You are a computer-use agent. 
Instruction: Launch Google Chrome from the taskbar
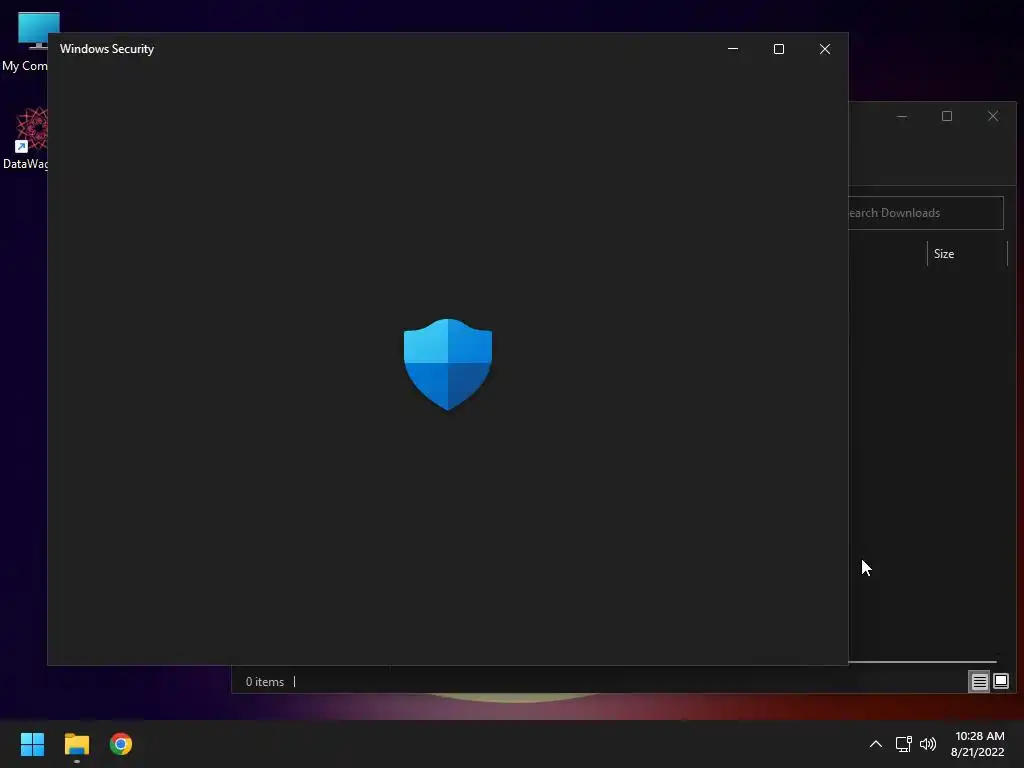coord(121,744)
